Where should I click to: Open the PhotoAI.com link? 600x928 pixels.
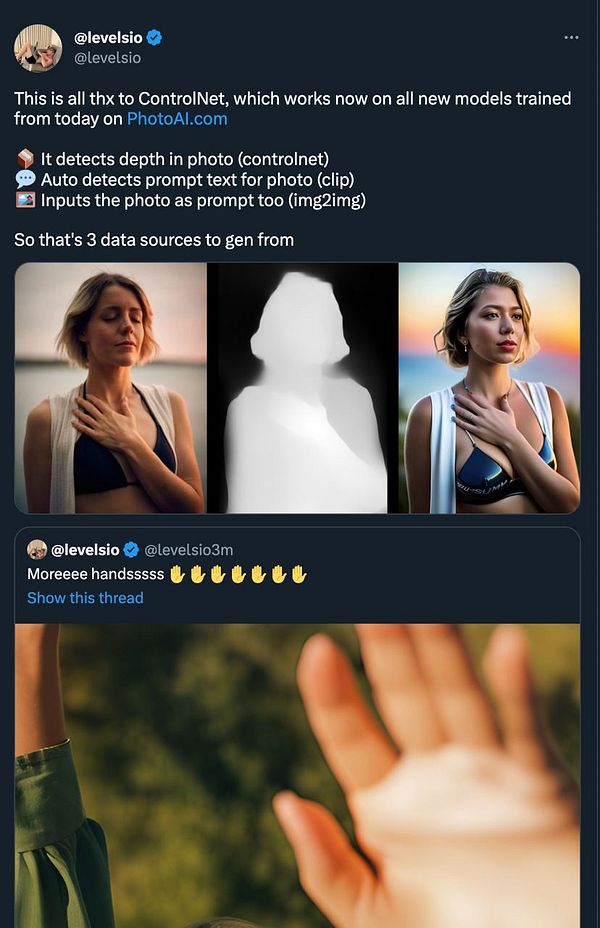tap(177, 118)
